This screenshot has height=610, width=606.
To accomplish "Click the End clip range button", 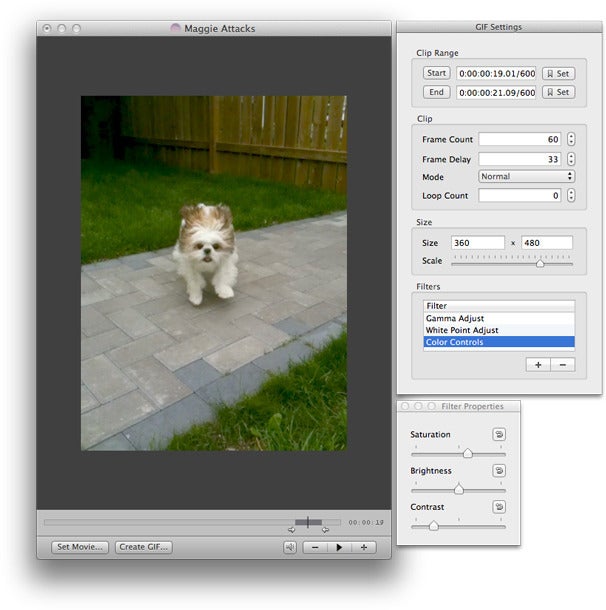I will (x=436, y=92).
